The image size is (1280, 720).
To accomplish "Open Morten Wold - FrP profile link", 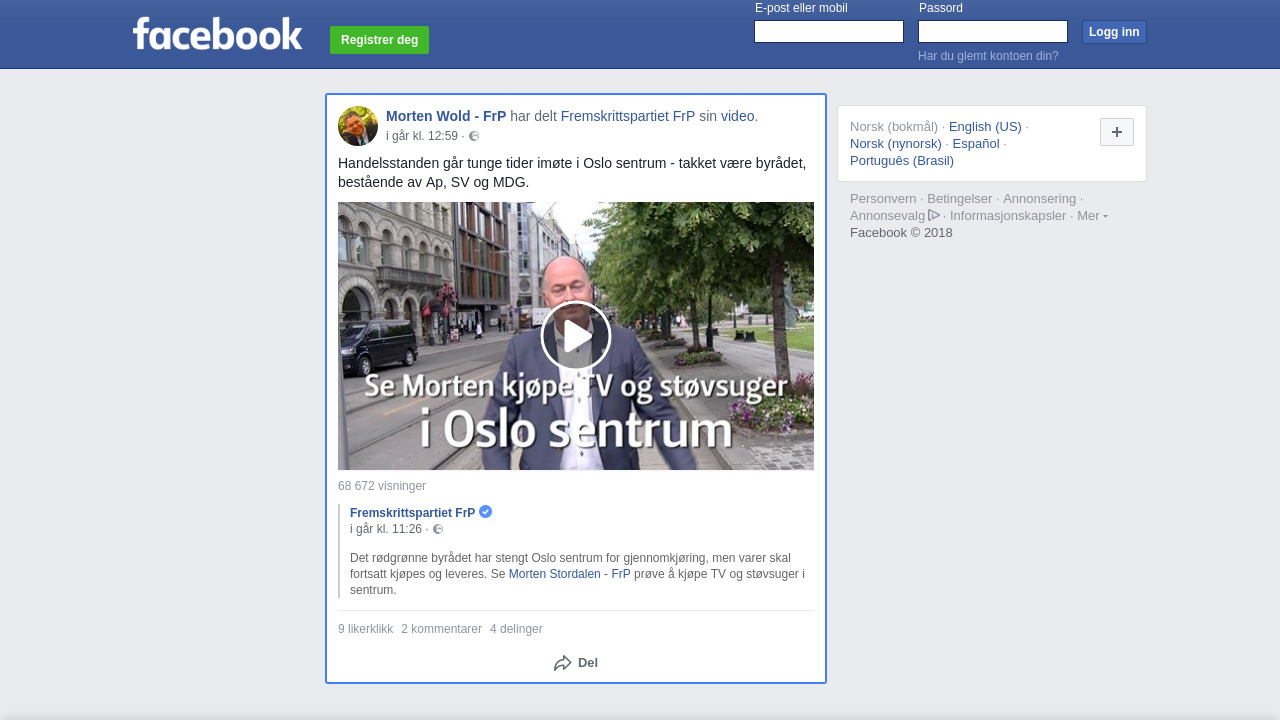I will click(x=446, y=116).
